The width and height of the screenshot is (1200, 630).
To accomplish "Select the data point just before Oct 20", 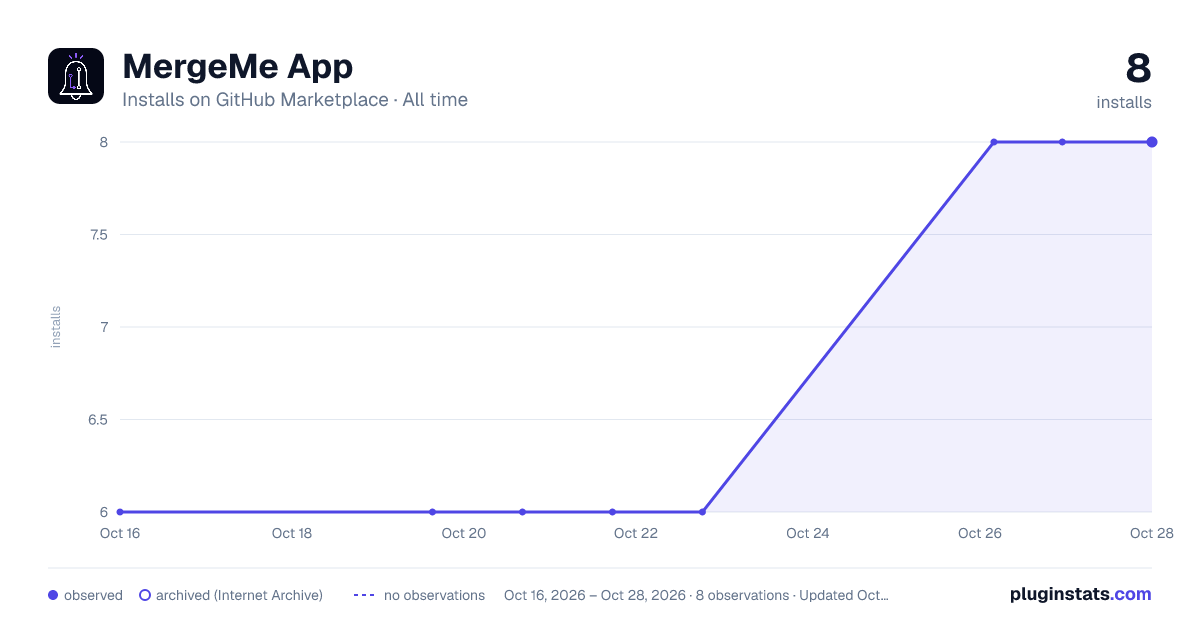I will (x=432, y=512).
